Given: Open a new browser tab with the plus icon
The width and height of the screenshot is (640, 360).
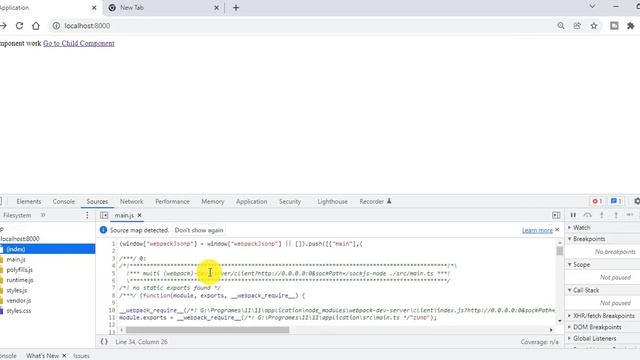Looking at the screenshot, I should [236, 8].
